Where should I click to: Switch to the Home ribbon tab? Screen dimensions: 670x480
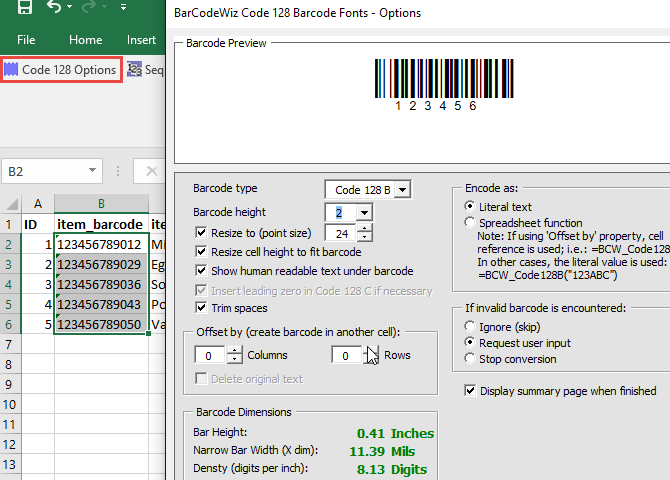85,40
